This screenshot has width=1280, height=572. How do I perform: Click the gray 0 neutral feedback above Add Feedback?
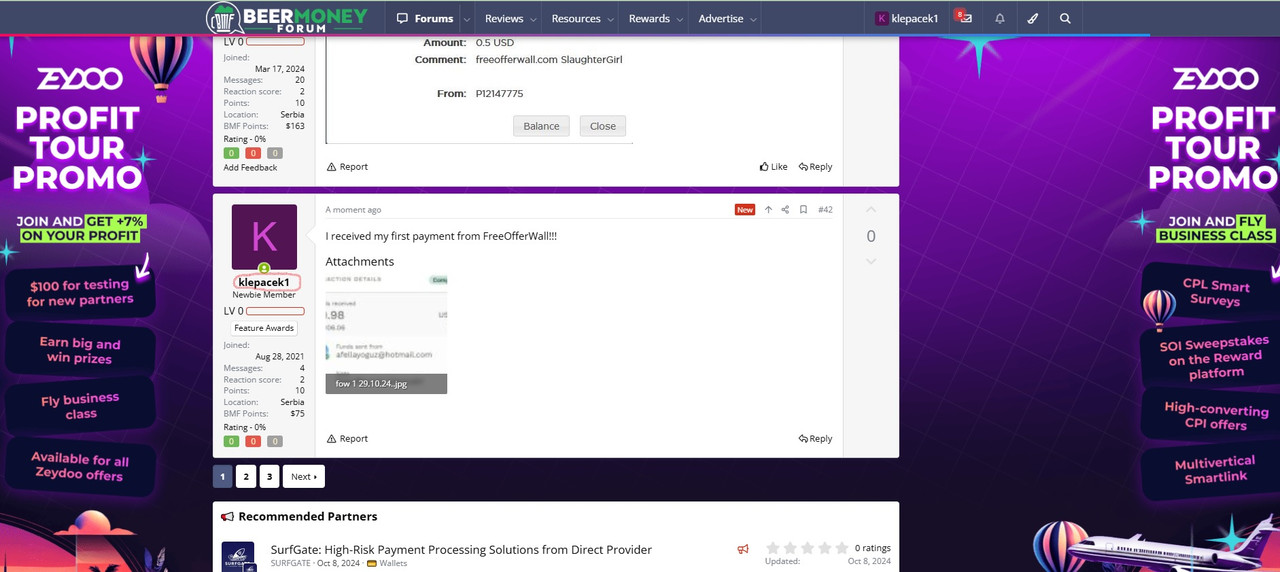(275, 153)
